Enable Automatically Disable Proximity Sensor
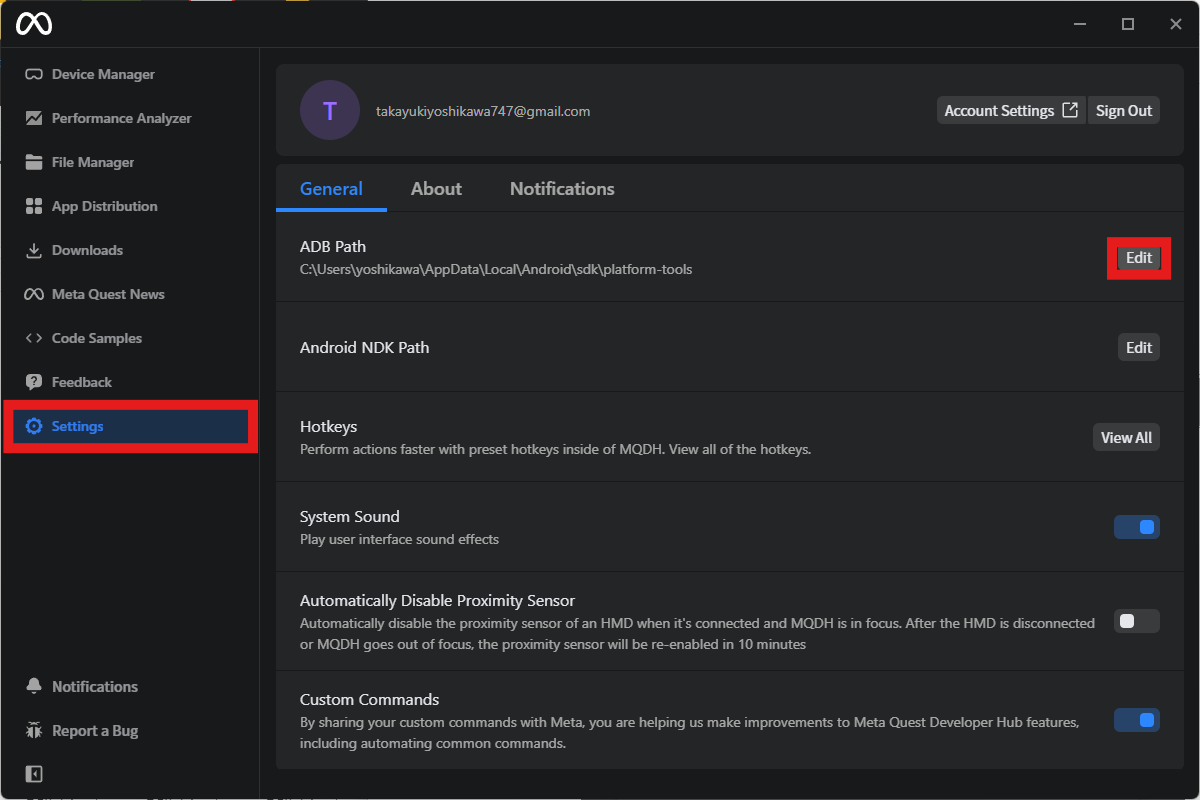 (1137, 621)
